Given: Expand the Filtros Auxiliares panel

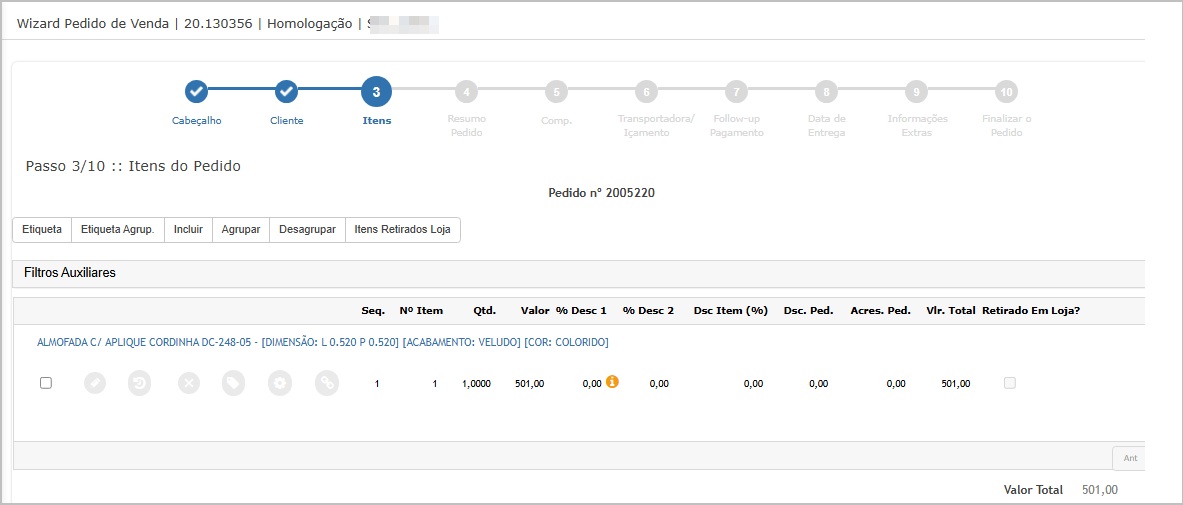Looking at the screenshot, I should pyautogui.click(x=70, y=273).
